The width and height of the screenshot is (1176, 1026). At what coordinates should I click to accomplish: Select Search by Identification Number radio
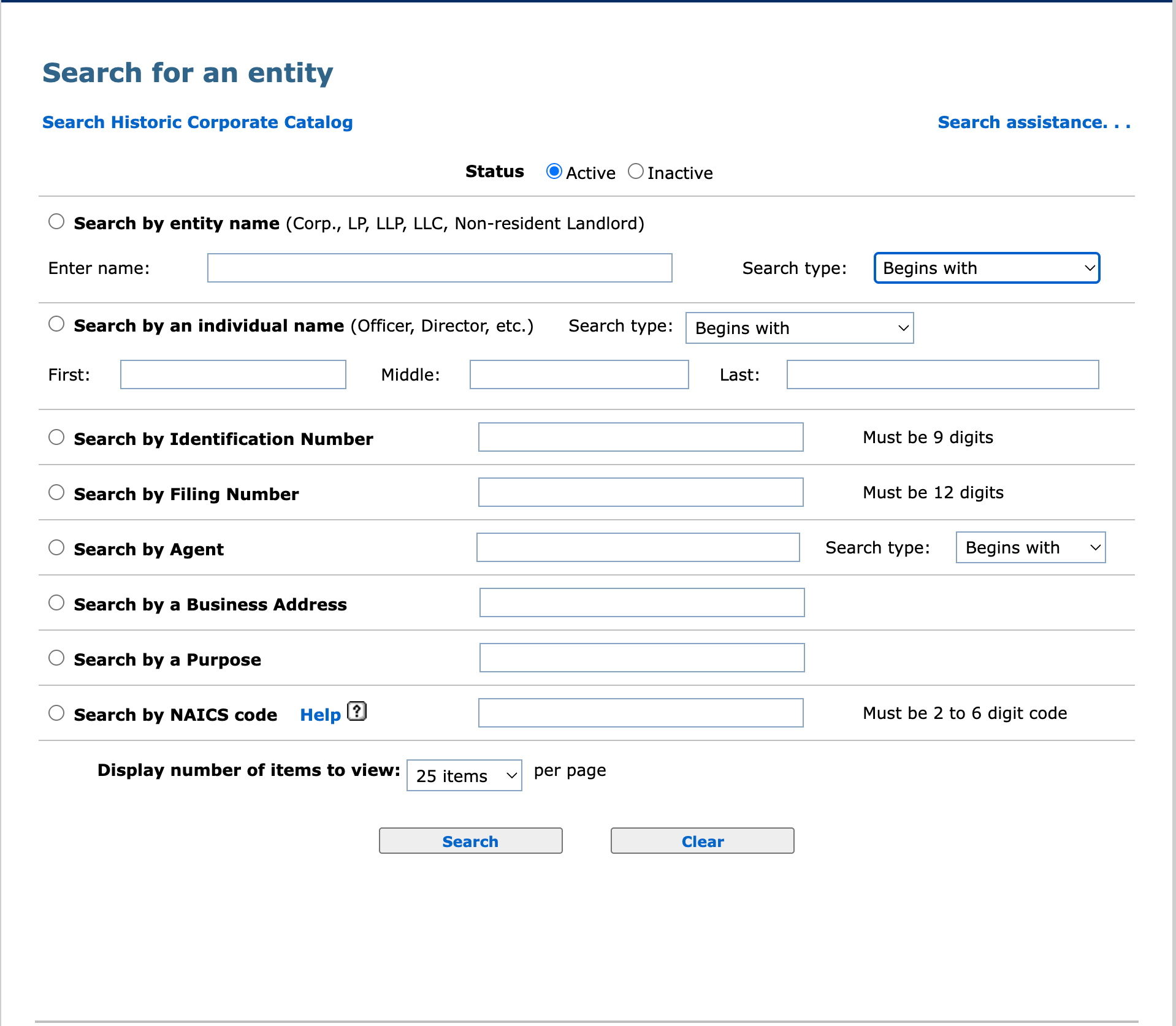coord(56,438)
